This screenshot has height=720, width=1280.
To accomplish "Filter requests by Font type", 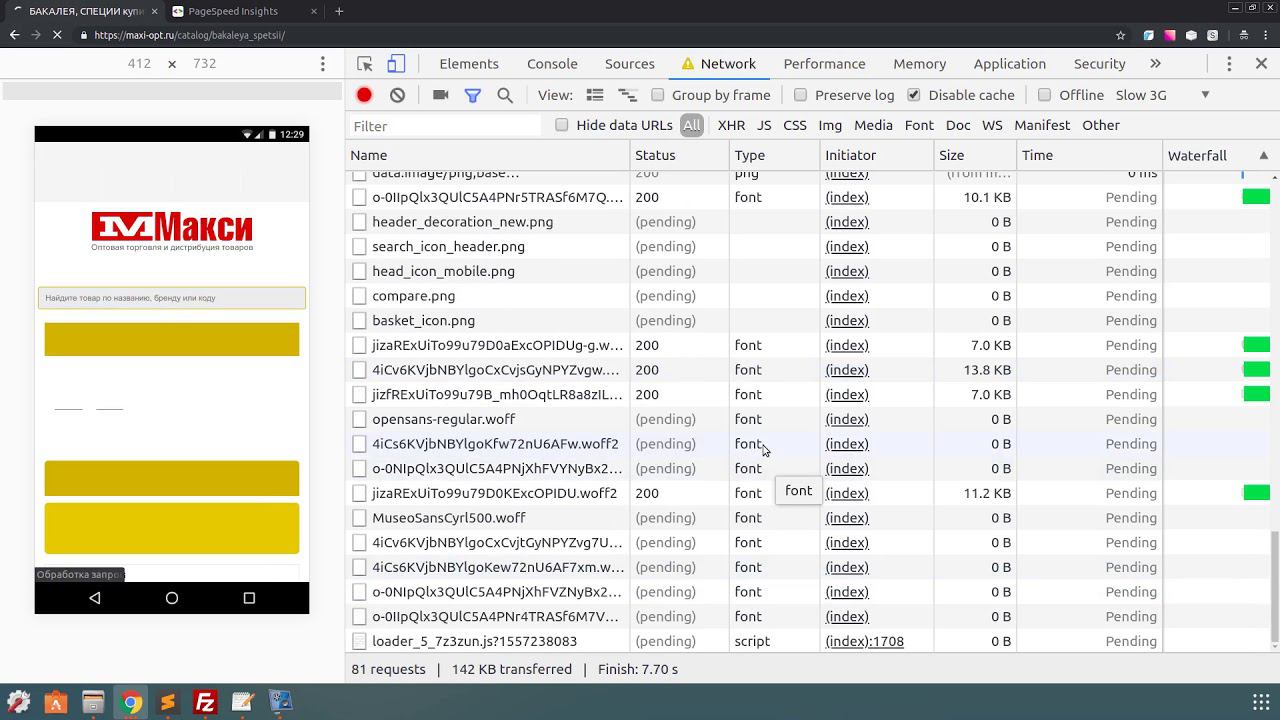I will tap(919, 125).
